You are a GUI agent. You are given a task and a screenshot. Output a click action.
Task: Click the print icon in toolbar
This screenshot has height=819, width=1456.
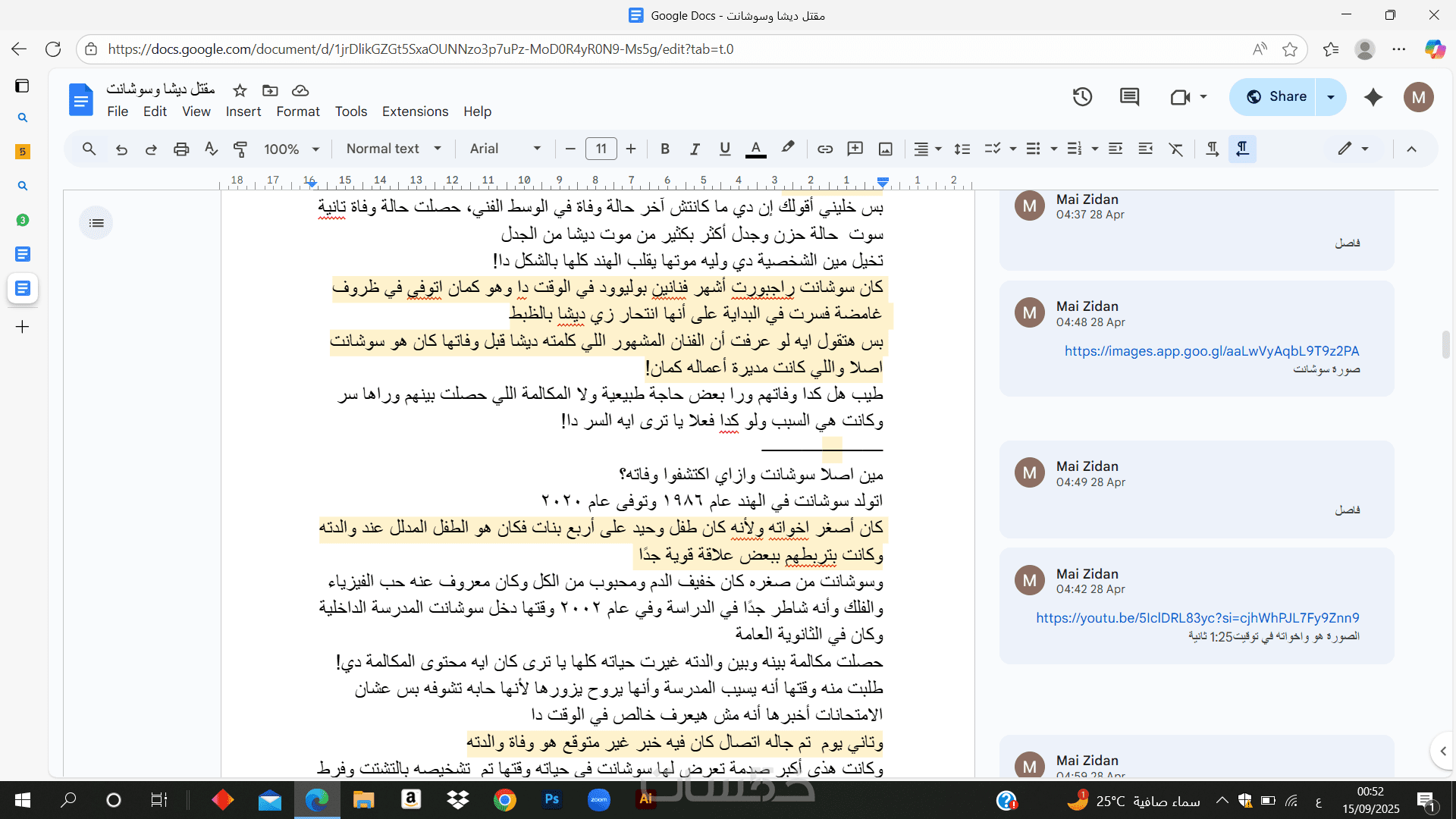[x=180, y=149]
